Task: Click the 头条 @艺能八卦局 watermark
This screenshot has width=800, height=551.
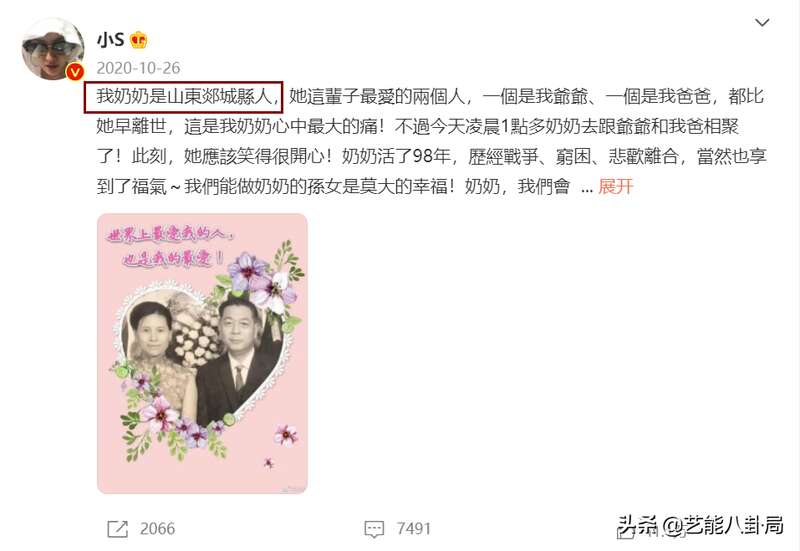Action: [x=701, y=525]
